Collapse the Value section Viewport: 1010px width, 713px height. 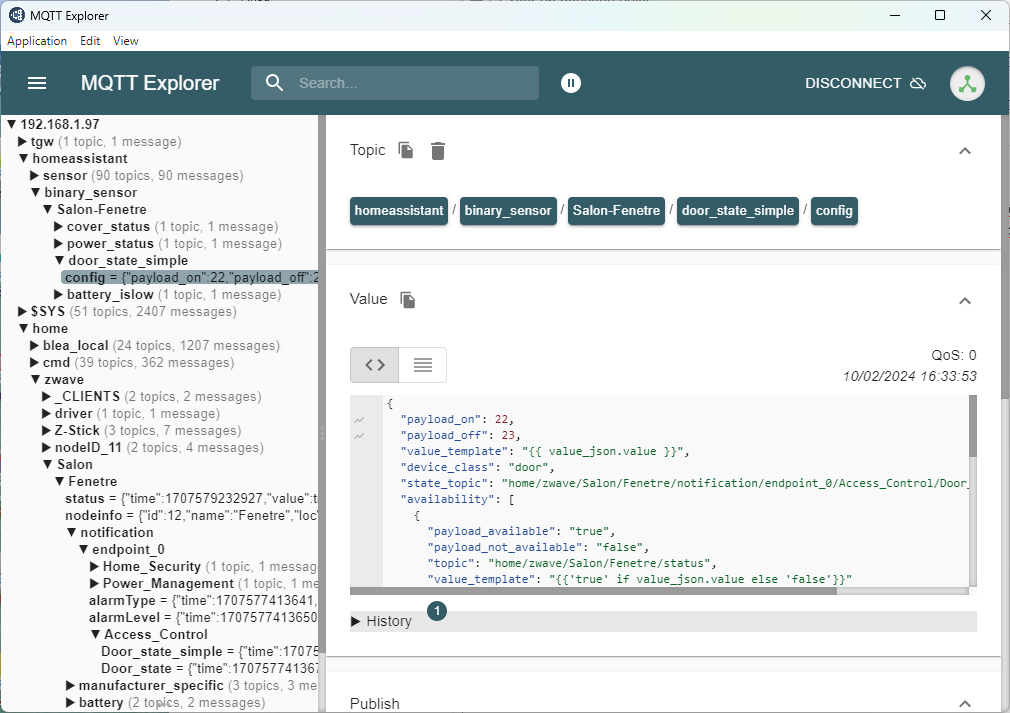[x=964, y=301]
